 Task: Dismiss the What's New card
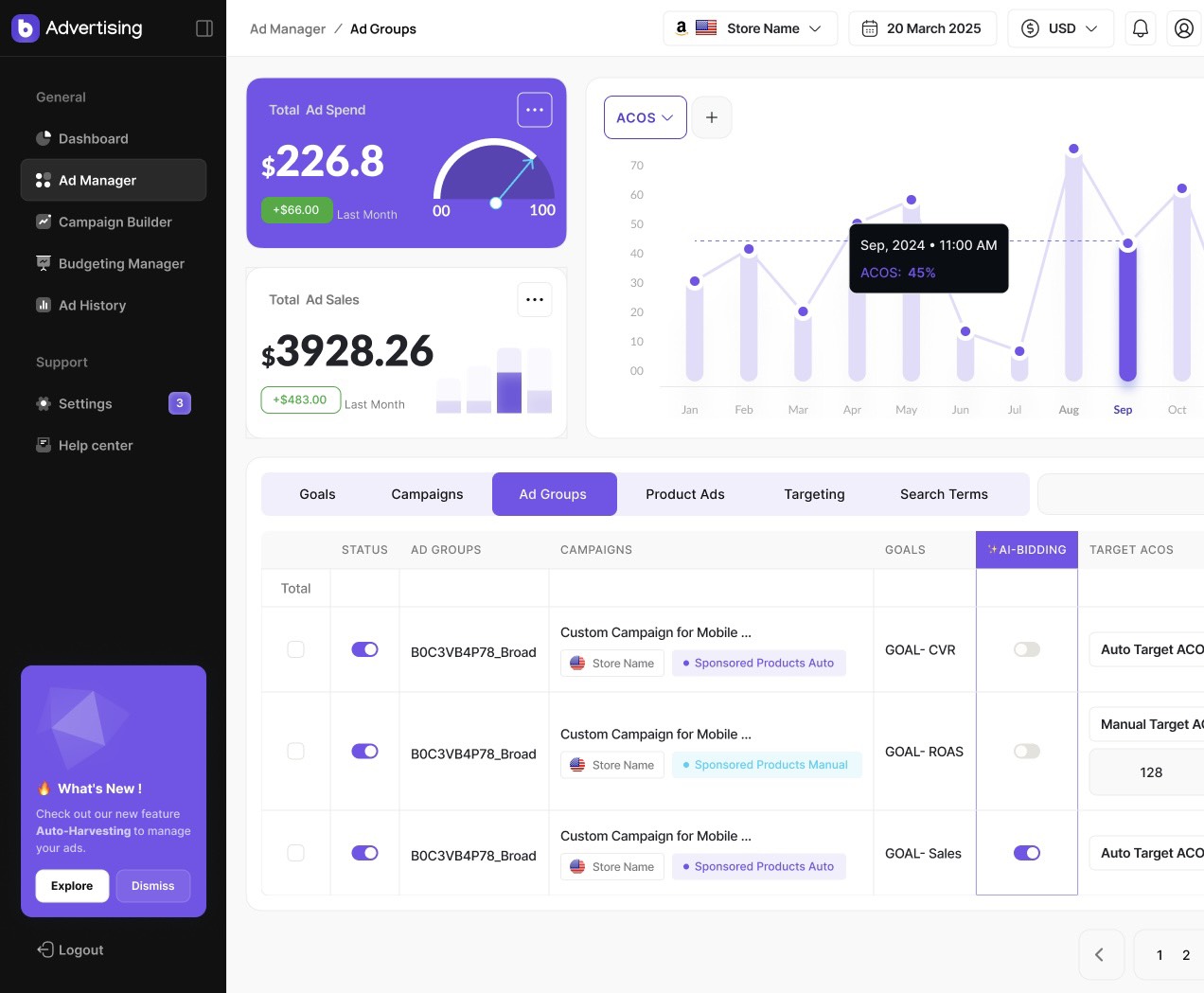[x=152, y=886]
